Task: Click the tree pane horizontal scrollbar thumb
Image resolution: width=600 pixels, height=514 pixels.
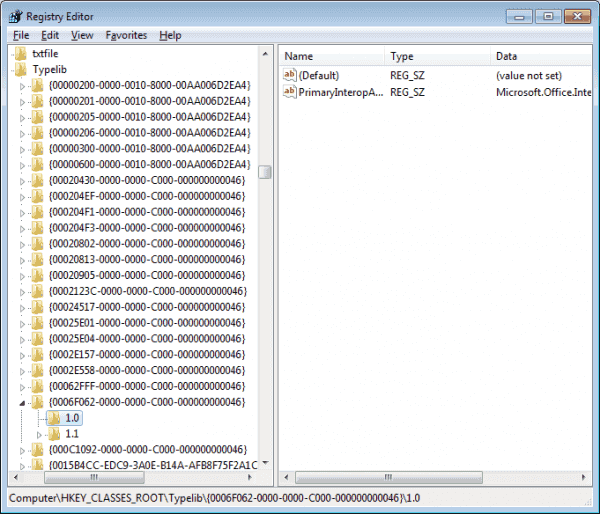Action: click(x=94, y=477)
